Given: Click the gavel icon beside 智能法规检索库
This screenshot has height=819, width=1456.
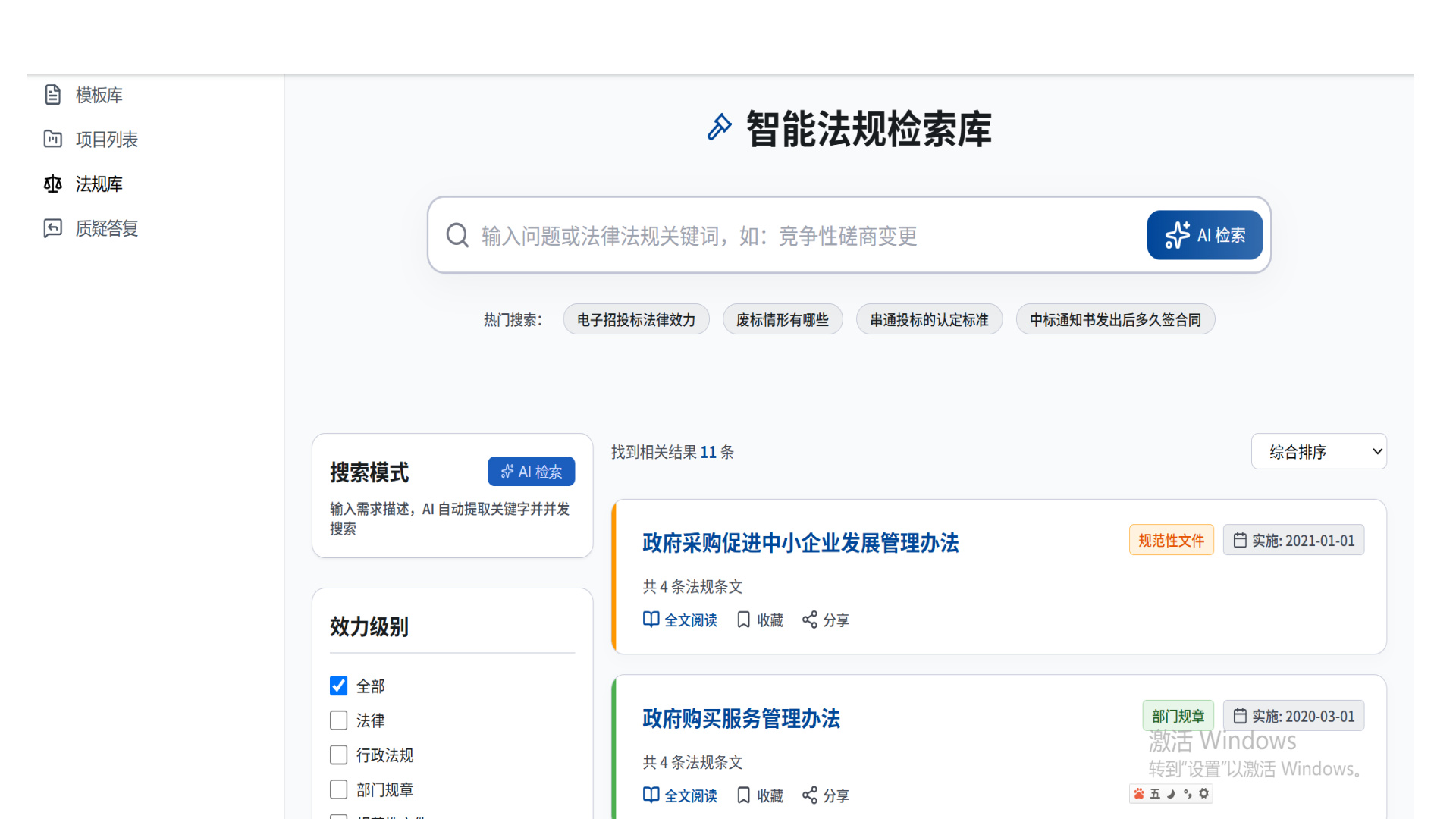Looking at the screenshot, I should 720,127.
